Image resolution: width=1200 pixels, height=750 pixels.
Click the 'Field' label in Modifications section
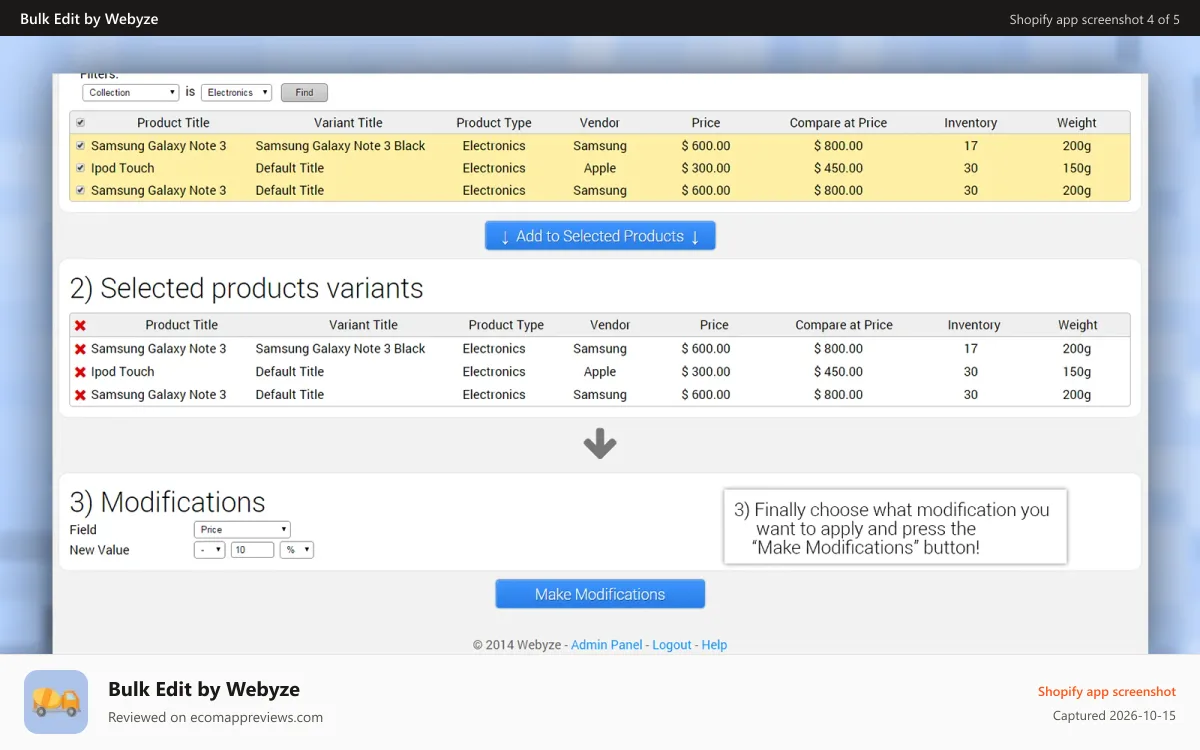coord(83,529)
